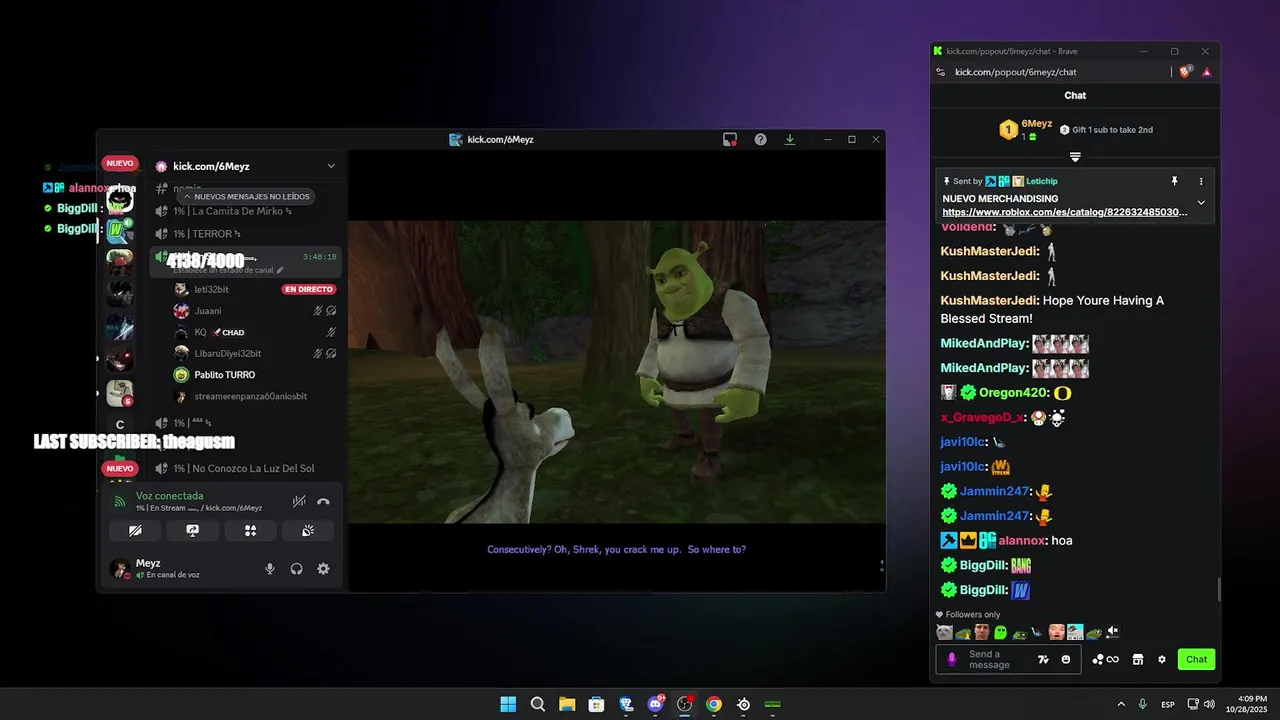Mute microphone in Discord user panel
Screen dimensions: 1280x720
270,569
